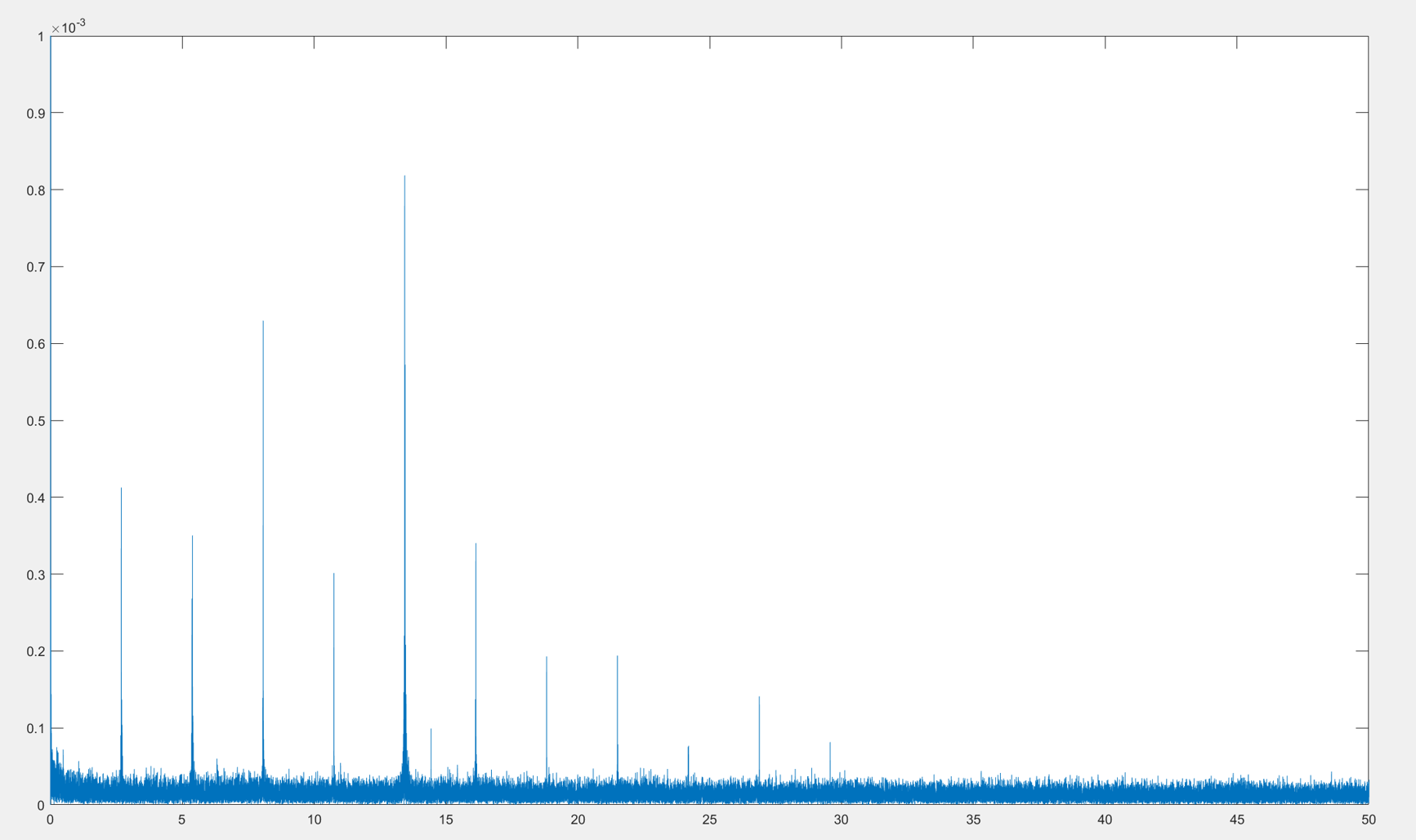
Task: Click the x-axis tick label 40
Action: pyautogui.click(x=1105, y=820)
